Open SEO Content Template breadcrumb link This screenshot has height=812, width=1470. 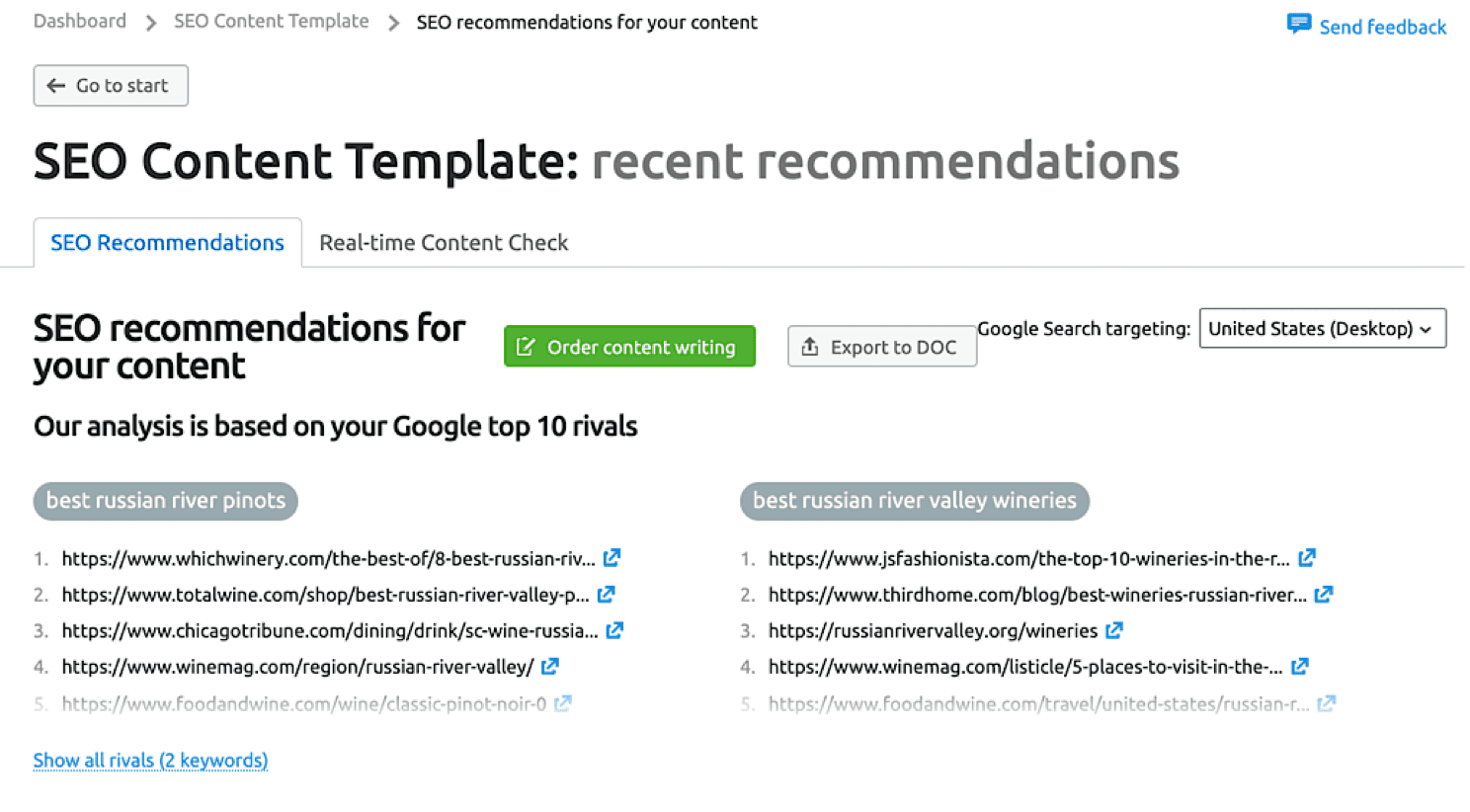tap(271, 21)
